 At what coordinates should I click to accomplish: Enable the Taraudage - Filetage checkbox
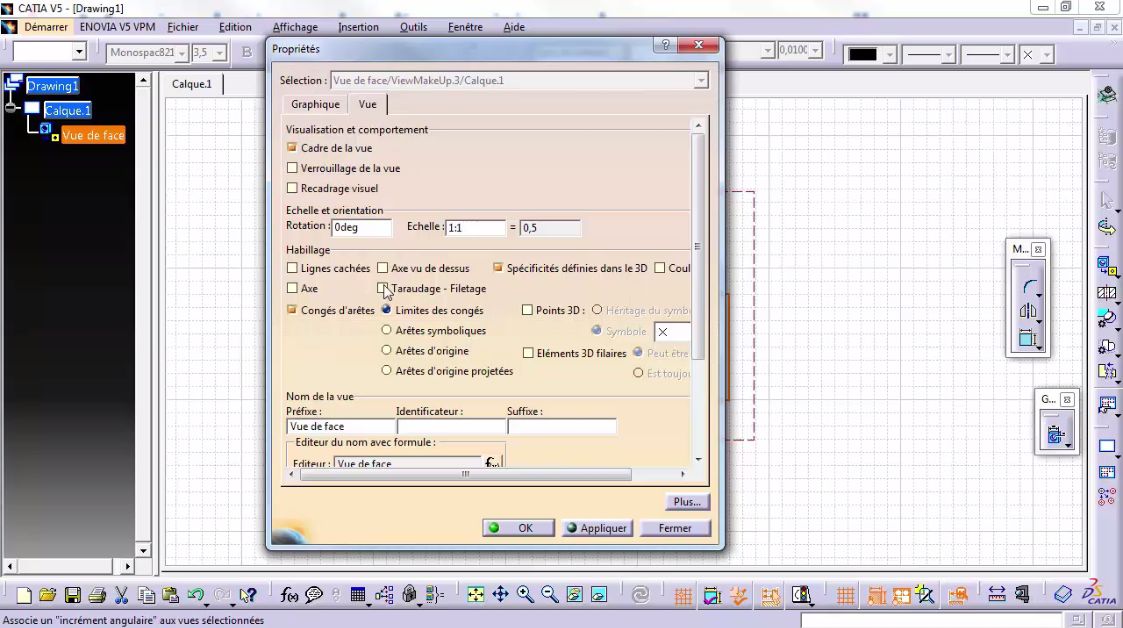pyautogui.click(x=384, y=288)
